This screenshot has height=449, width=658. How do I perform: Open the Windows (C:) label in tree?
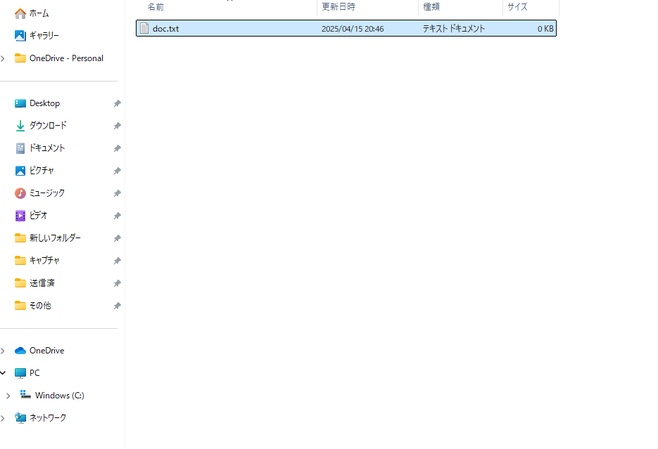[x=60, y=395]
